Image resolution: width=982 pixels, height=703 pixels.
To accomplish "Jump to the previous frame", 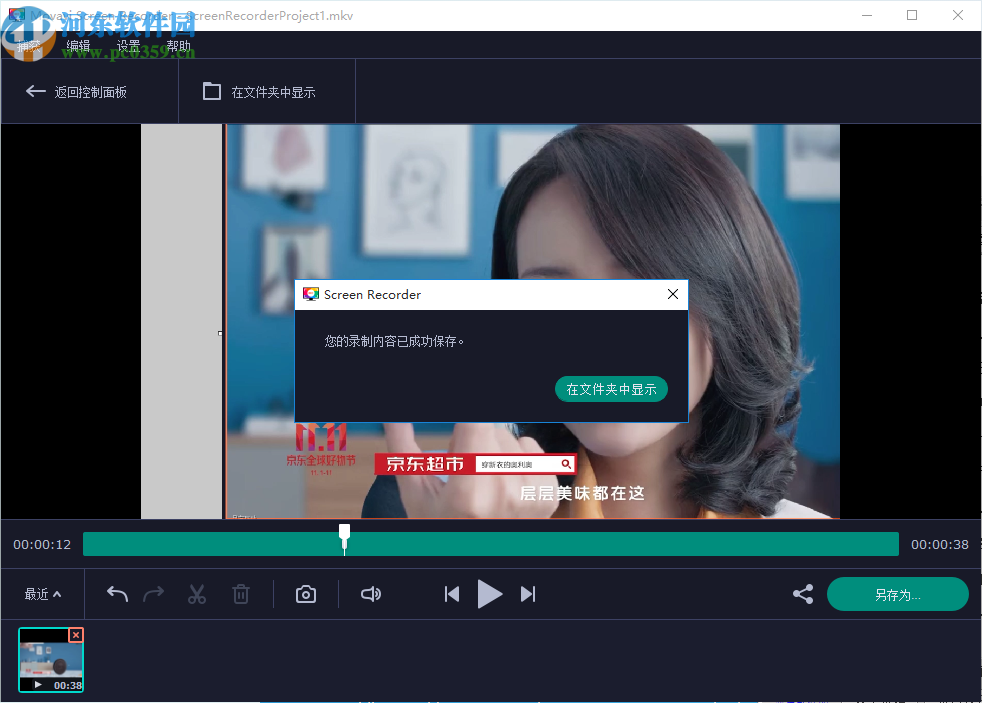I will pos(451,593).
